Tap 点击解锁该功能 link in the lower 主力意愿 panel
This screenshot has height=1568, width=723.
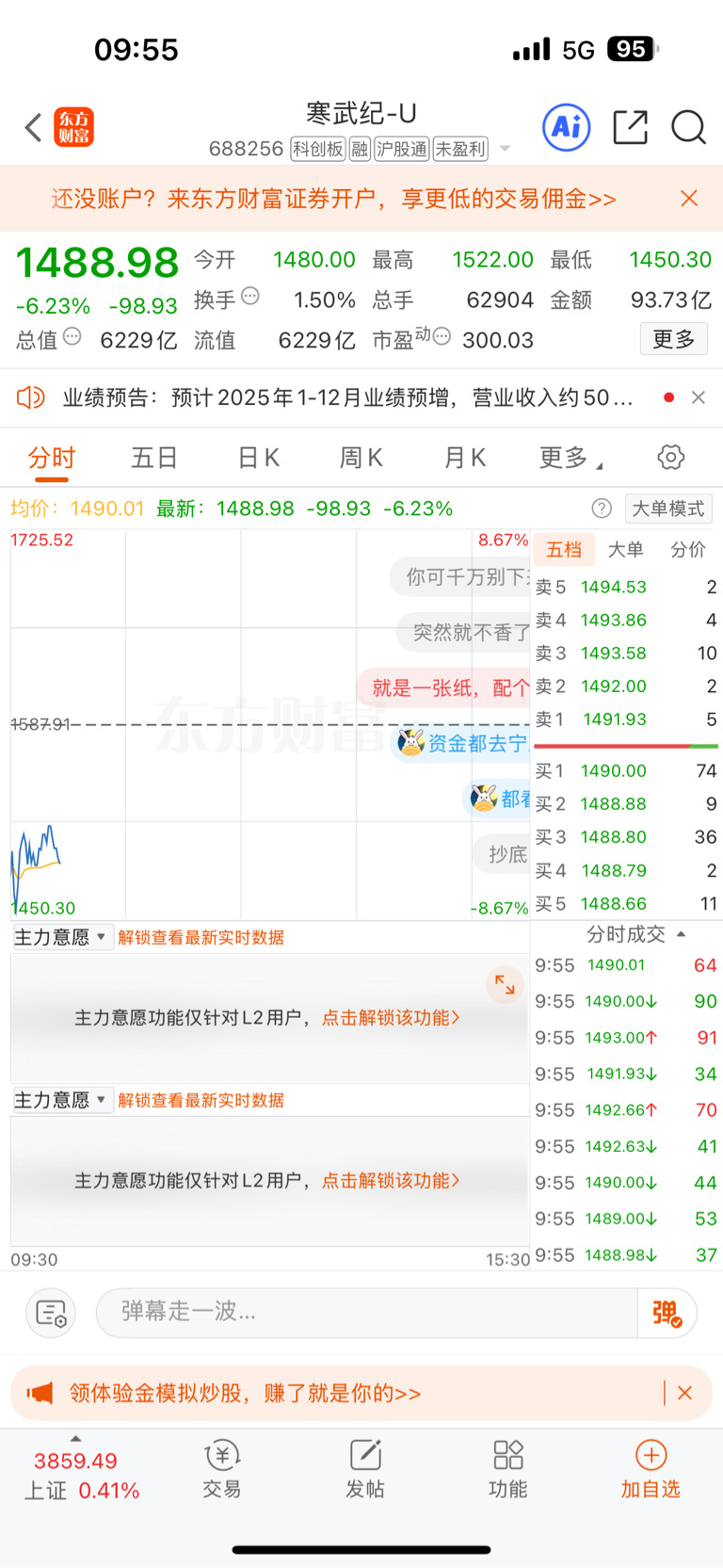(391, 1180)
